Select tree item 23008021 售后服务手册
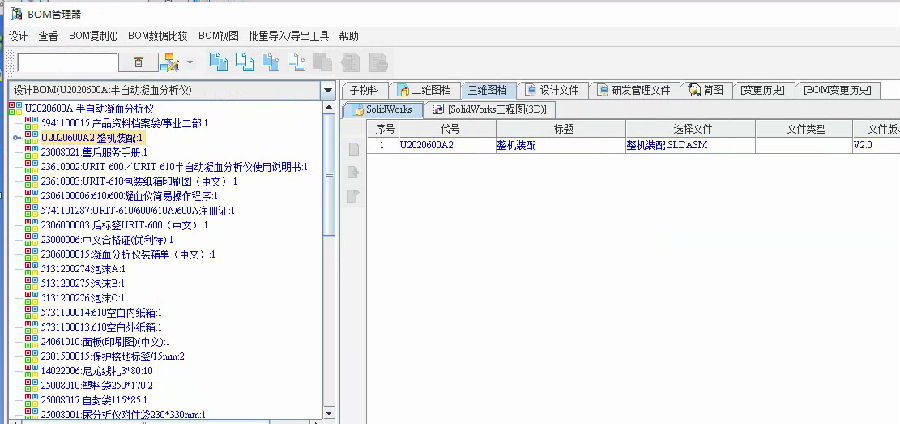 tap(94, 152)
